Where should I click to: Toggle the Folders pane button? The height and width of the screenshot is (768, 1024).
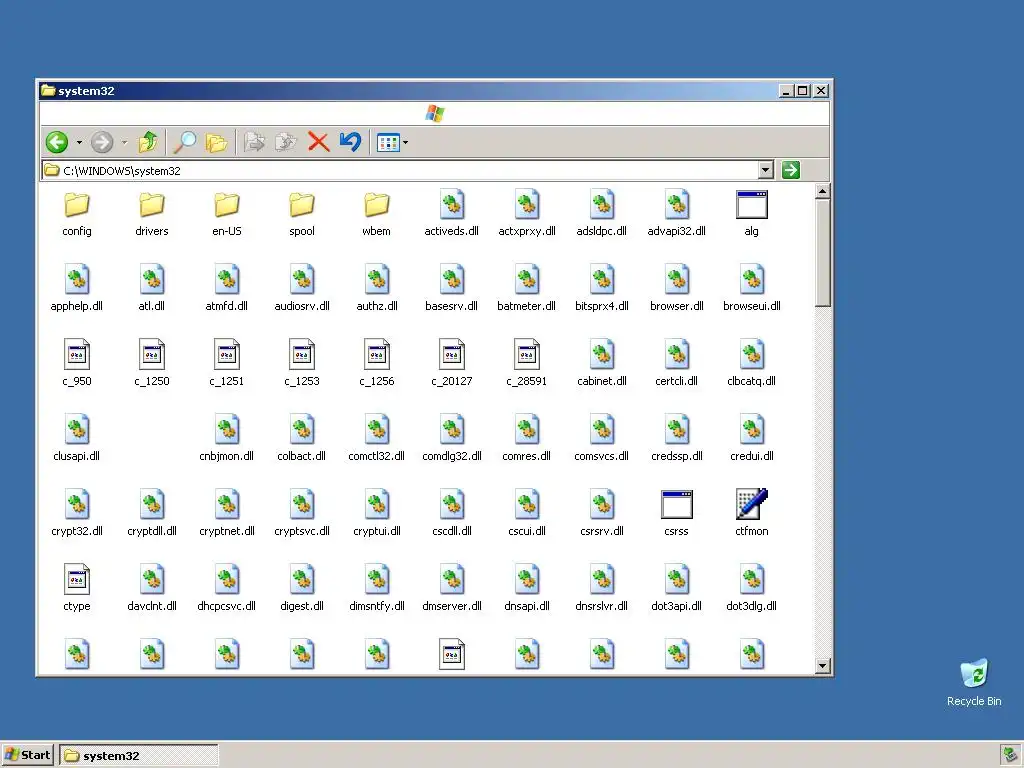click(216, 142)
